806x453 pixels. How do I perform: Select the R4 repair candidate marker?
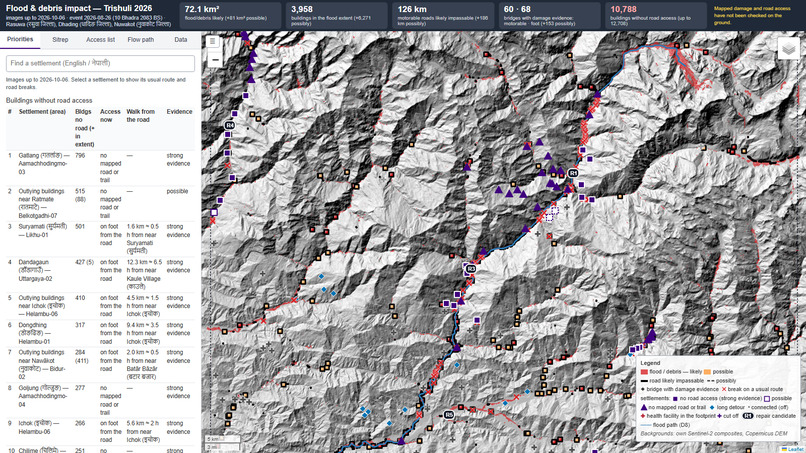230,125
